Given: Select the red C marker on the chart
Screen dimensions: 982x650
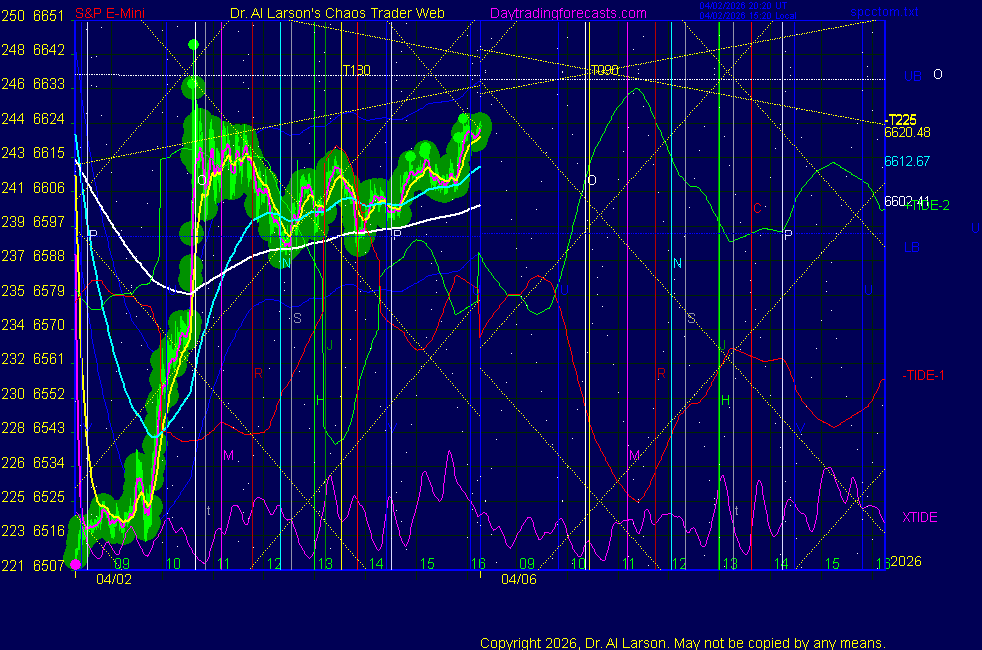Looking at the screenshot, I should point(757,209).
